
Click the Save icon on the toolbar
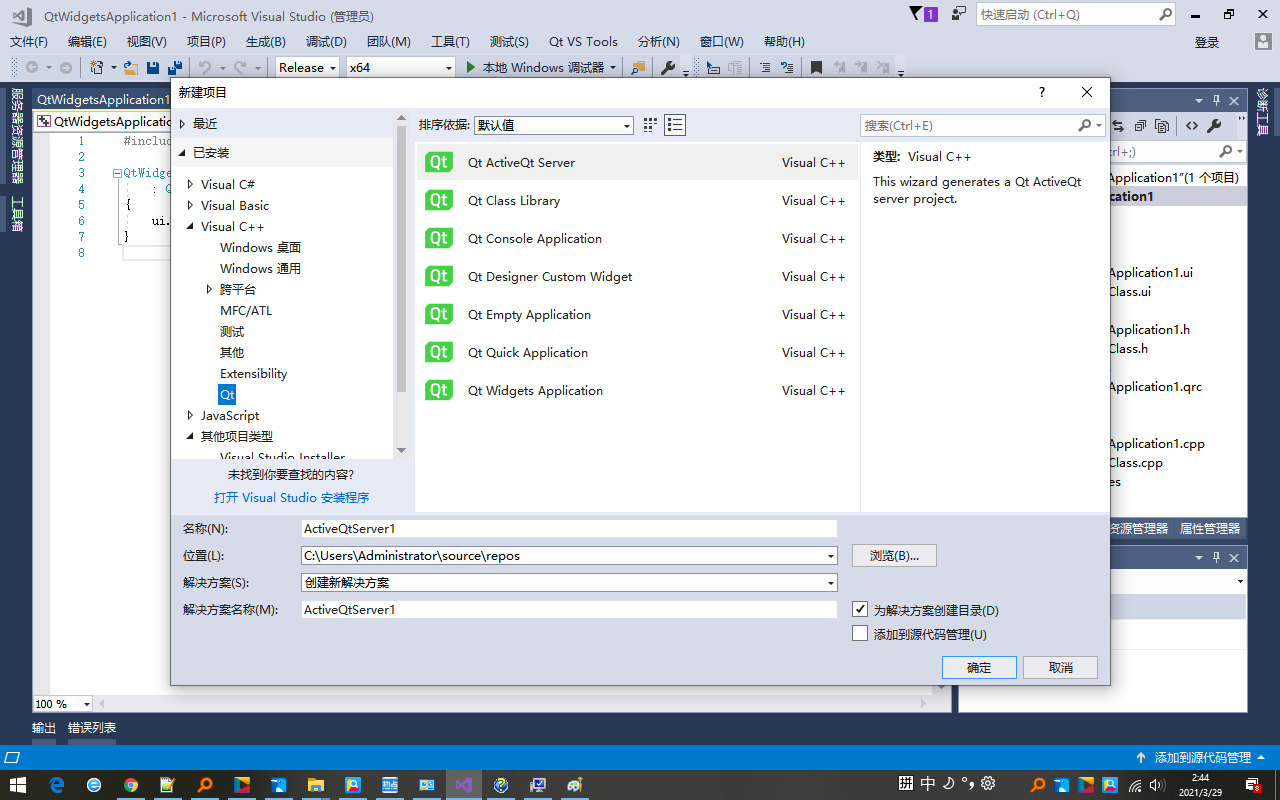pyautogui.click(x=152, y=67)
